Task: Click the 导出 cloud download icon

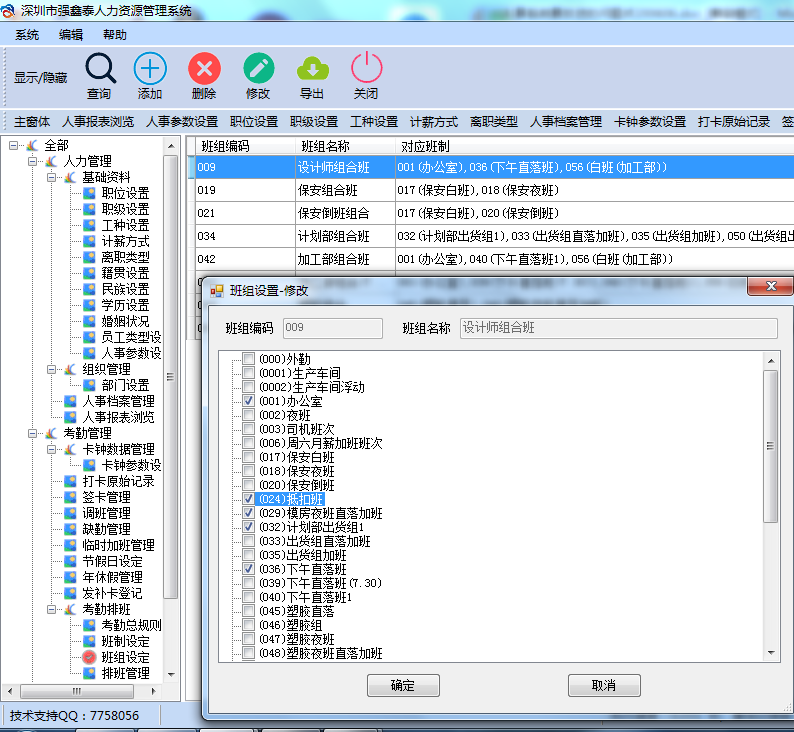Action: pyautogui.click(x=312, y=69)
